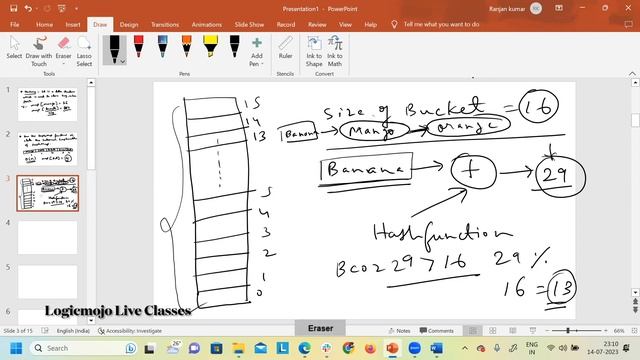Switch to the Home tab
This screenshot has width=640, height=360.
point(44,24)
